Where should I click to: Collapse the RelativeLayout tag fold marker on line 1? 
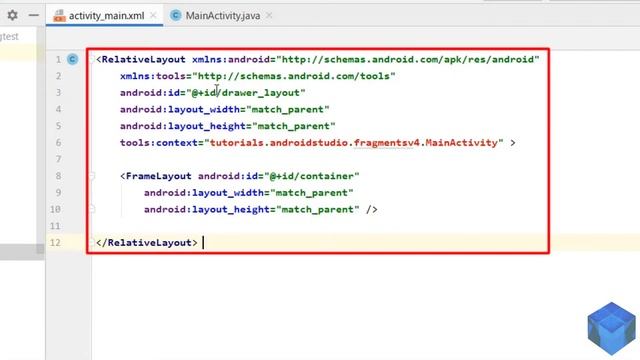pyautogui.click(x=92, y=59)
